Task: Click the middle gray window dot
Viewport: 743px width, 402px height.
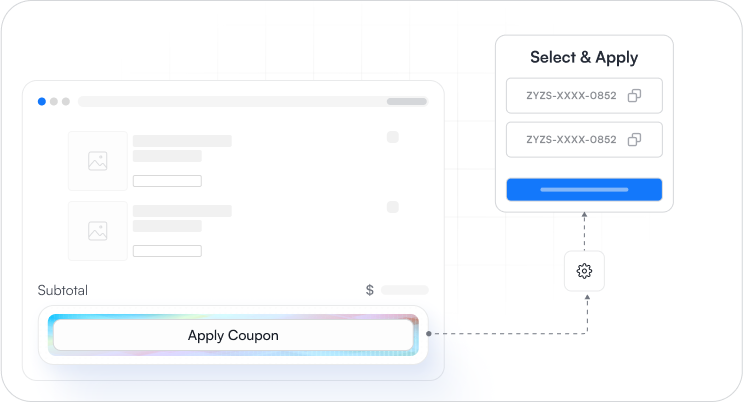Action: (x=54, y=101)
